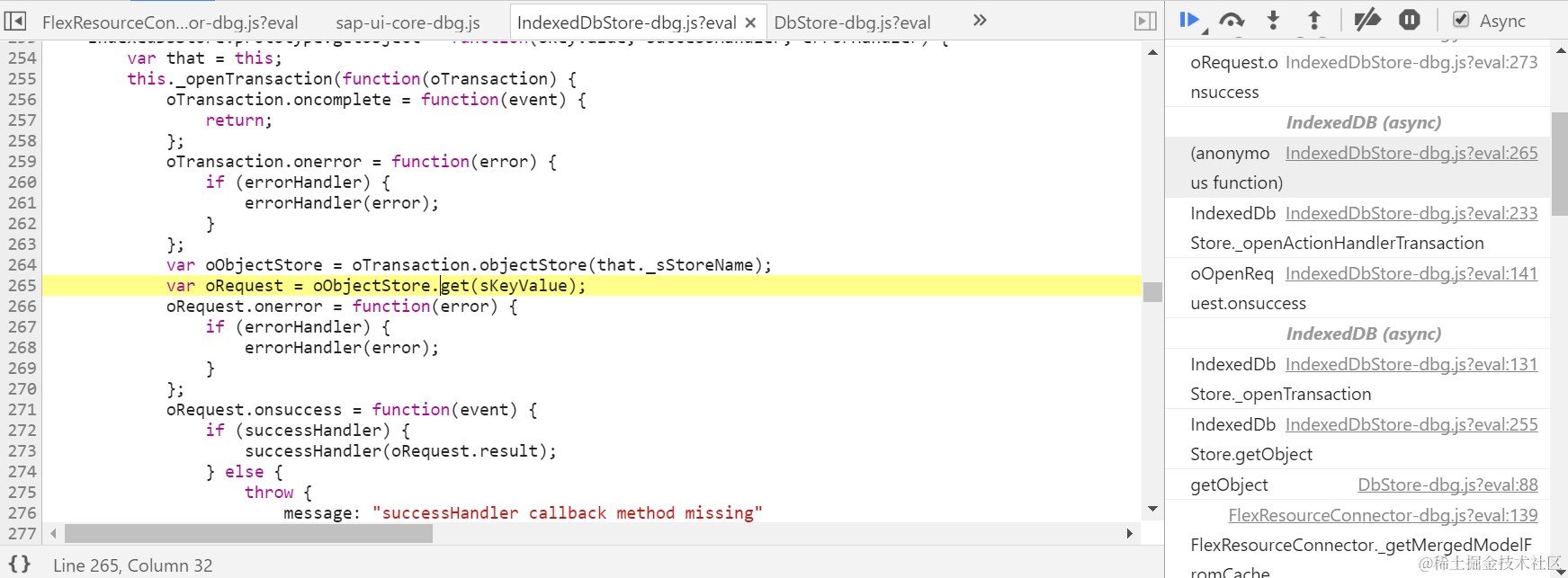Image resolution: width=1568 pixels, height=578 pixels.
Task: Toggle the debugger sidebar pane icon
Action: pos(1145,21)
